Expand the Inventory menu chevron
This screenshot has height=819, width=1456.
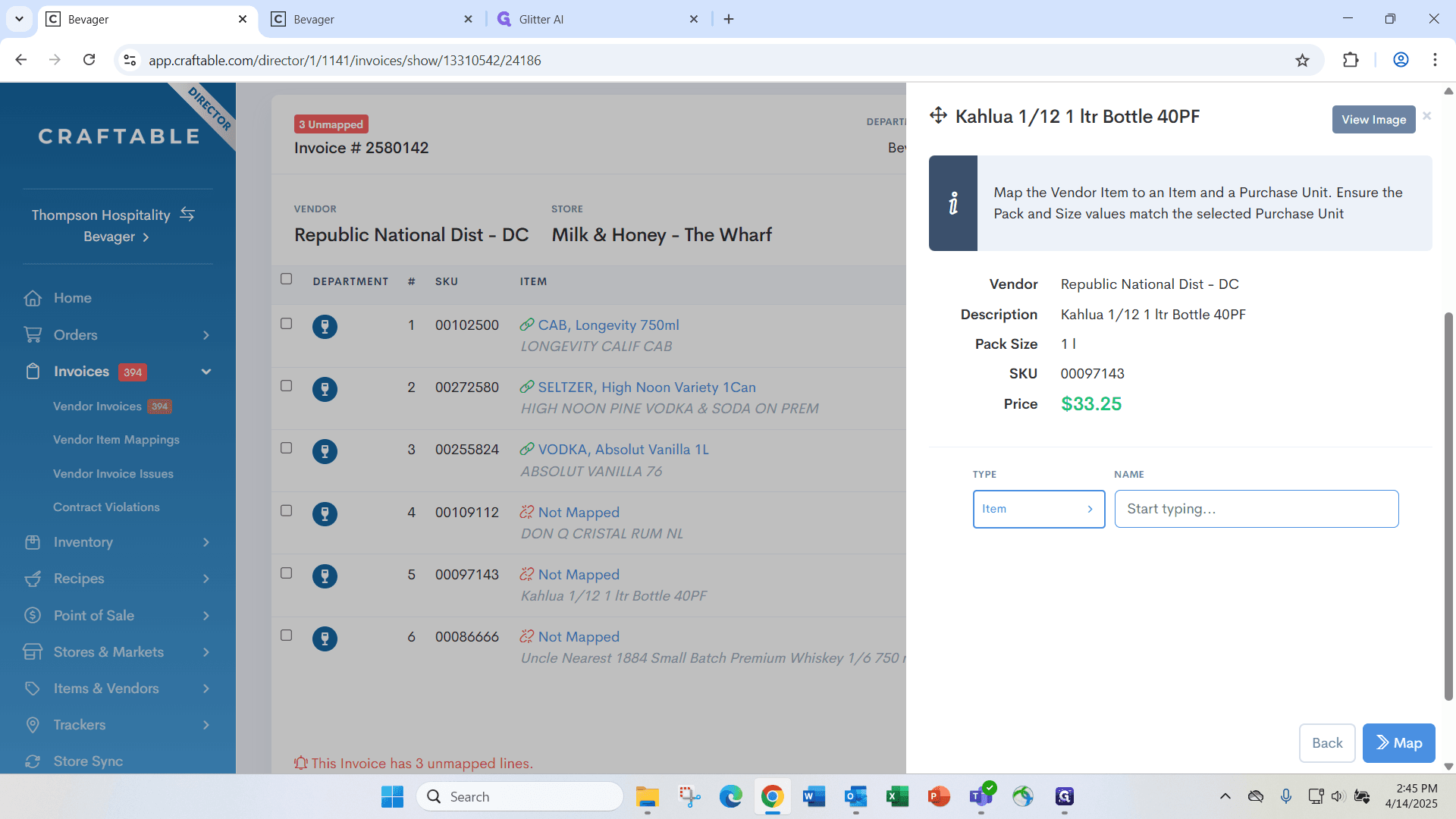click(x=206, y=542)
